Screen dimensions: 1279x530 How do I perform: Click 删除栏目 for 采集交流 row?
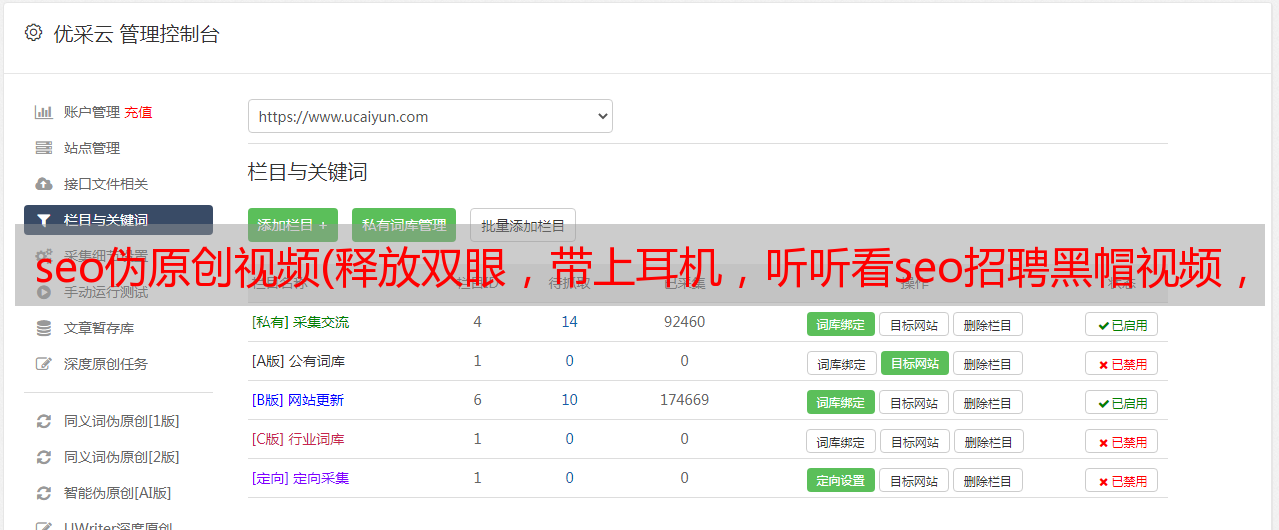point(987,324)
